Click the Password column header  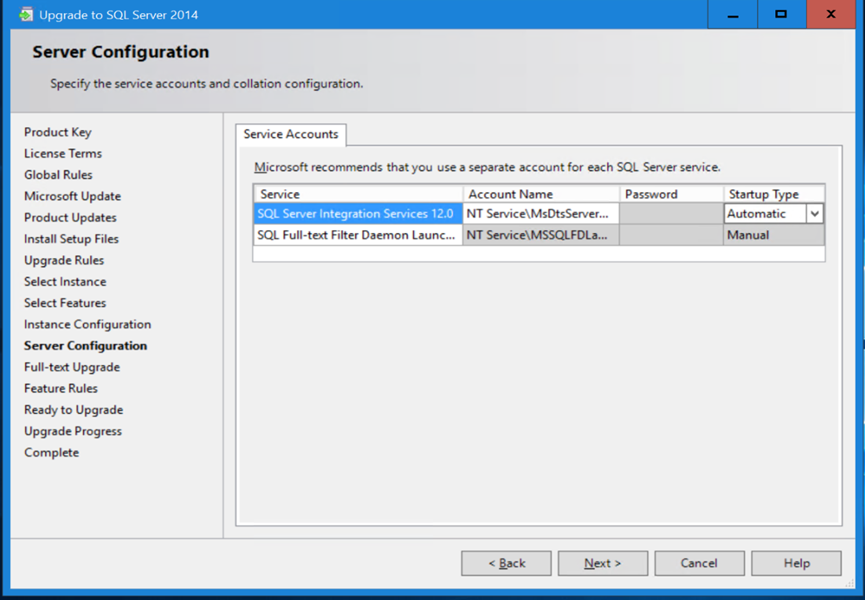[671, 194]
